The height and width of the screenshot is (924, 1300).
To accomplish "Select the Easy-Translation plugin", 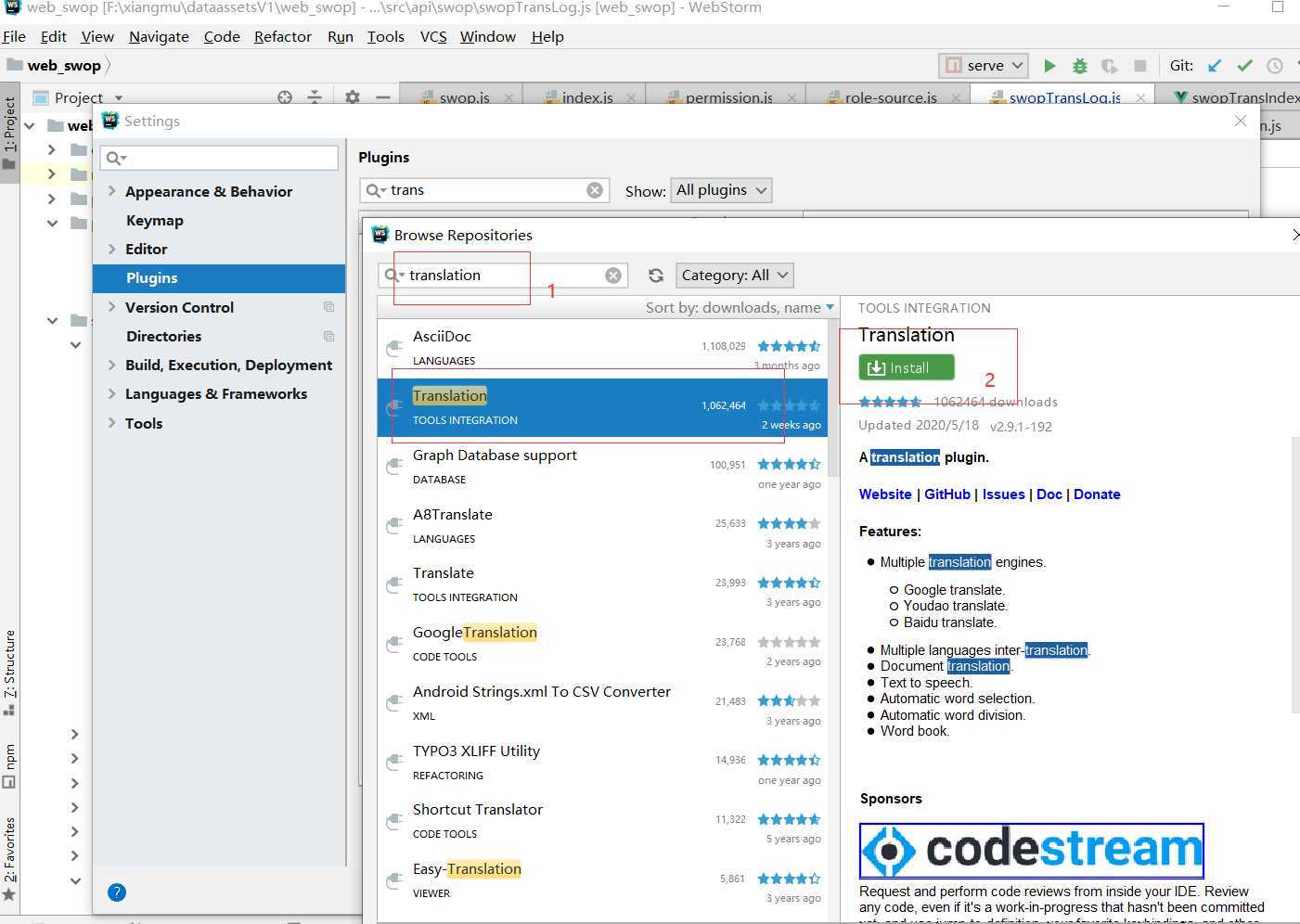I will coord(602,880).
